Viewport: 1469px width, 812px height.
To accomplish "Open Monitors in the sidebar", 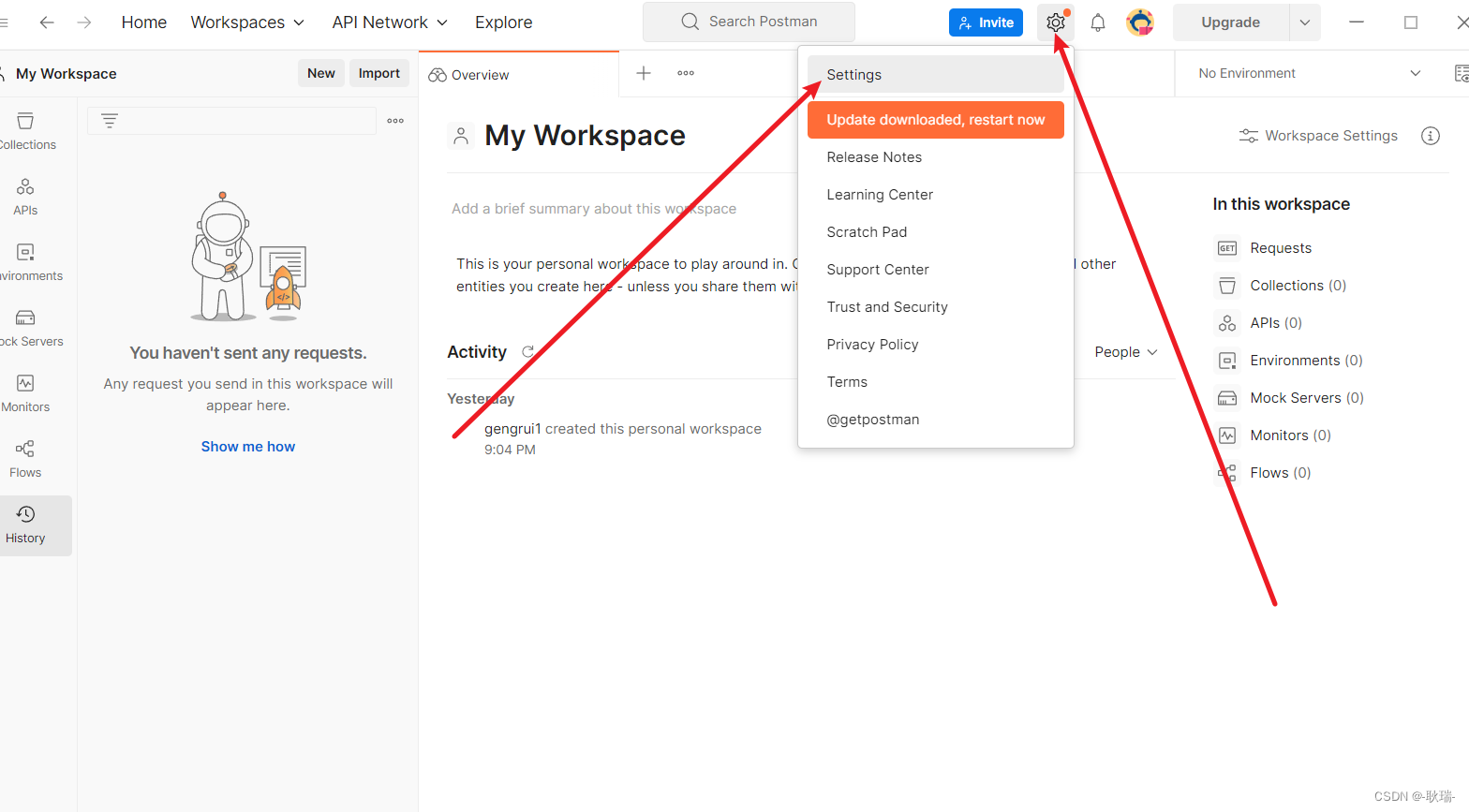I will coord(25,393).
